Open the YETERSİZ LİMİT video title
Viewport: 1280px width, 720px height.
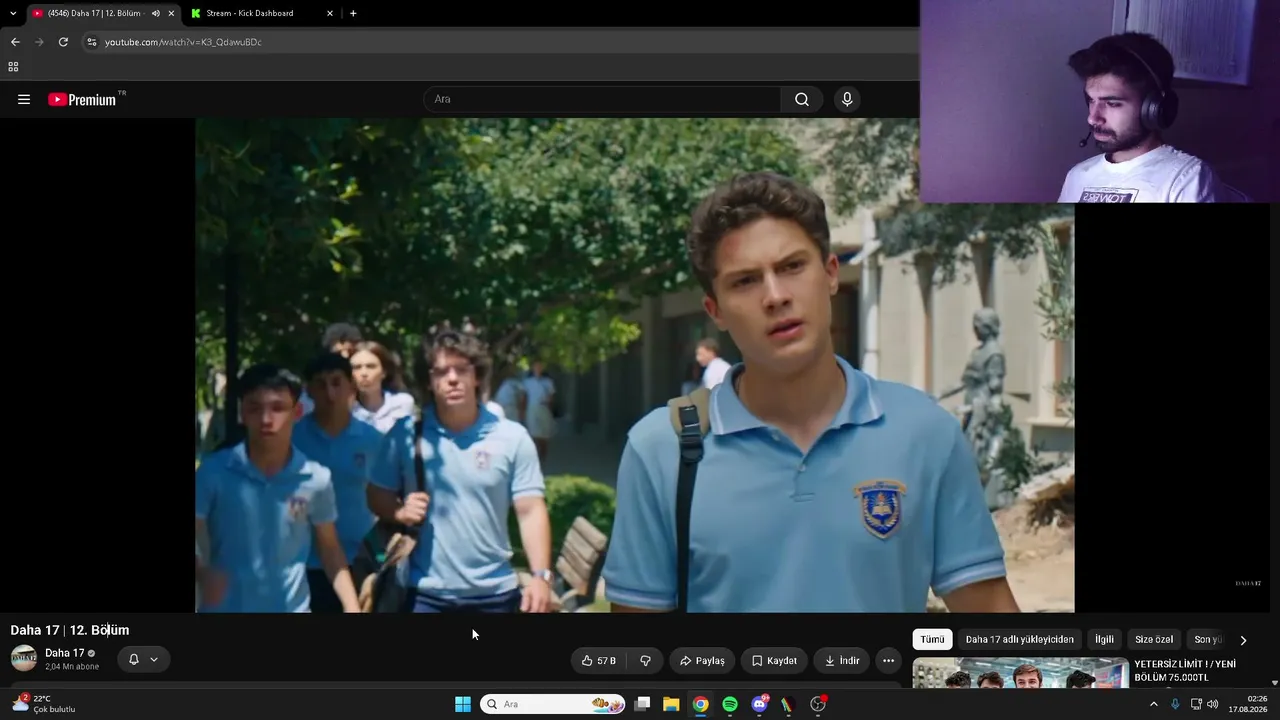[x=1185, y=671]
